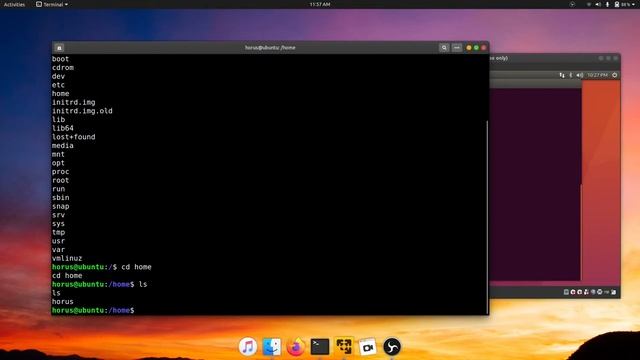Click the indicator icon left of the tray
The width and height of the screenshot is (640, 360).
[572, 4]
